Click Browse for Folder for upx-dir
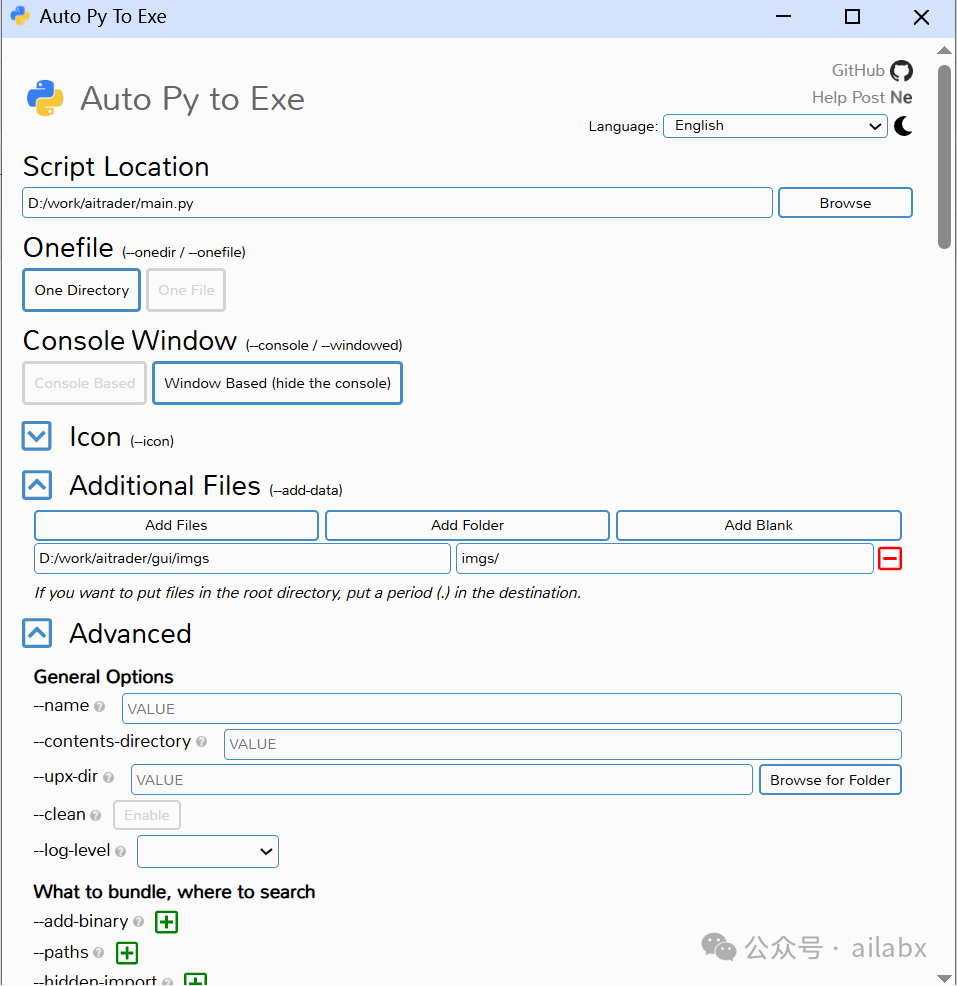 tap(830, 780)
